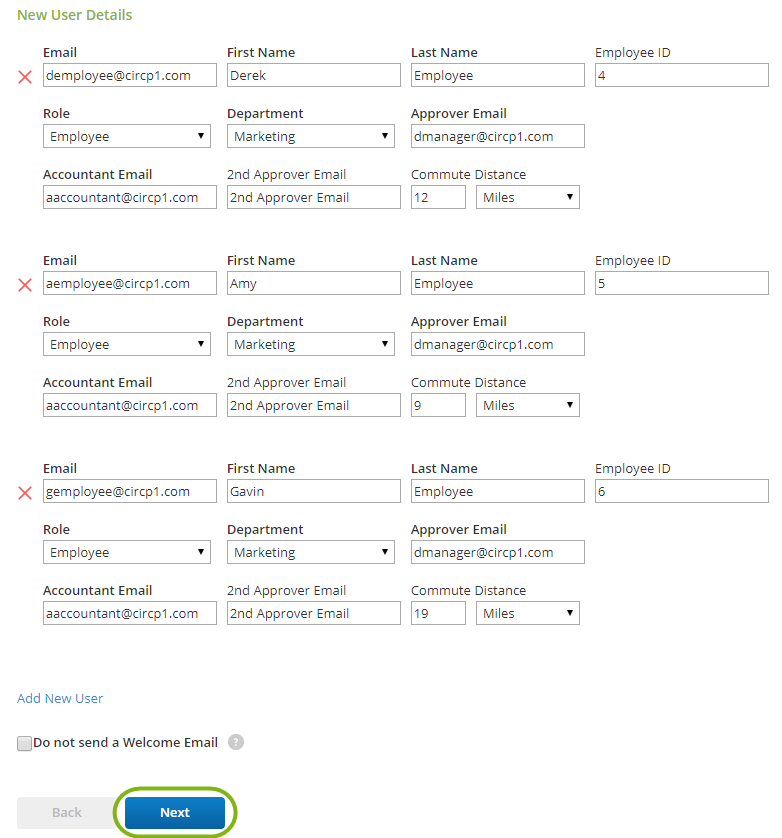Screen dimensions: 782x838
Task: Select Gavin's 2nd Approver Email field
Action: pyautogui.click(x=313, y=613)
